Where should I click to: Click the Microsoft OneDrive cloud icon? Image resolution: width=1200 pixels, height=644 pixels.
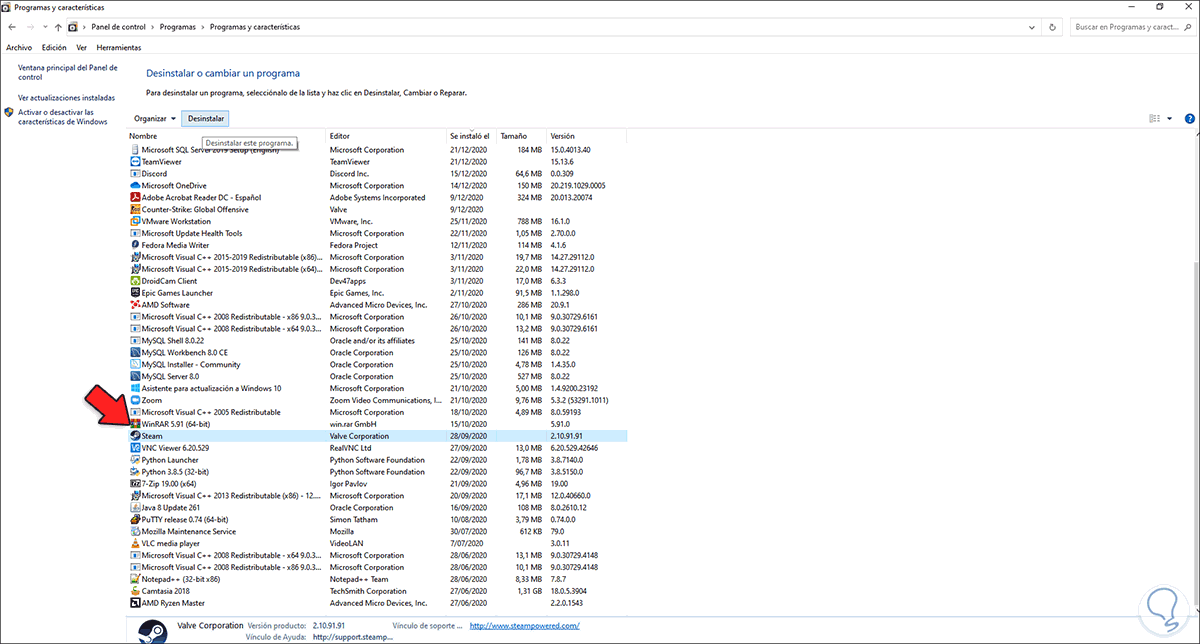pos(135,186)
